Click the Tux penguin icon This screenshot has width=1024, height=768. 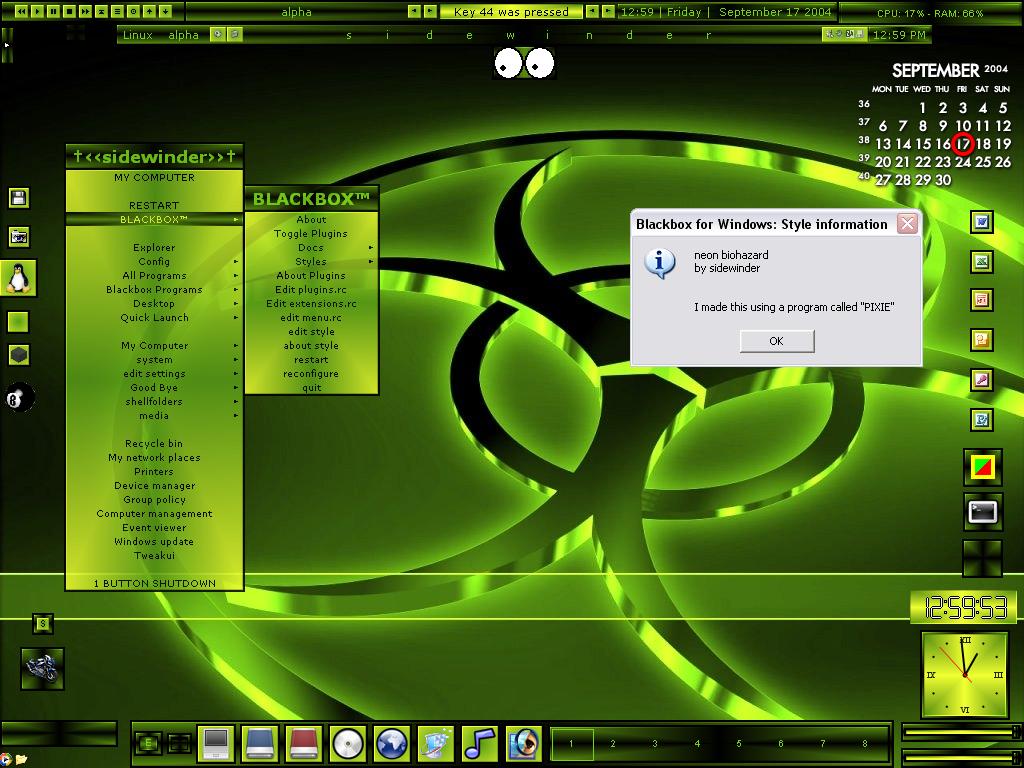[18, 278]
